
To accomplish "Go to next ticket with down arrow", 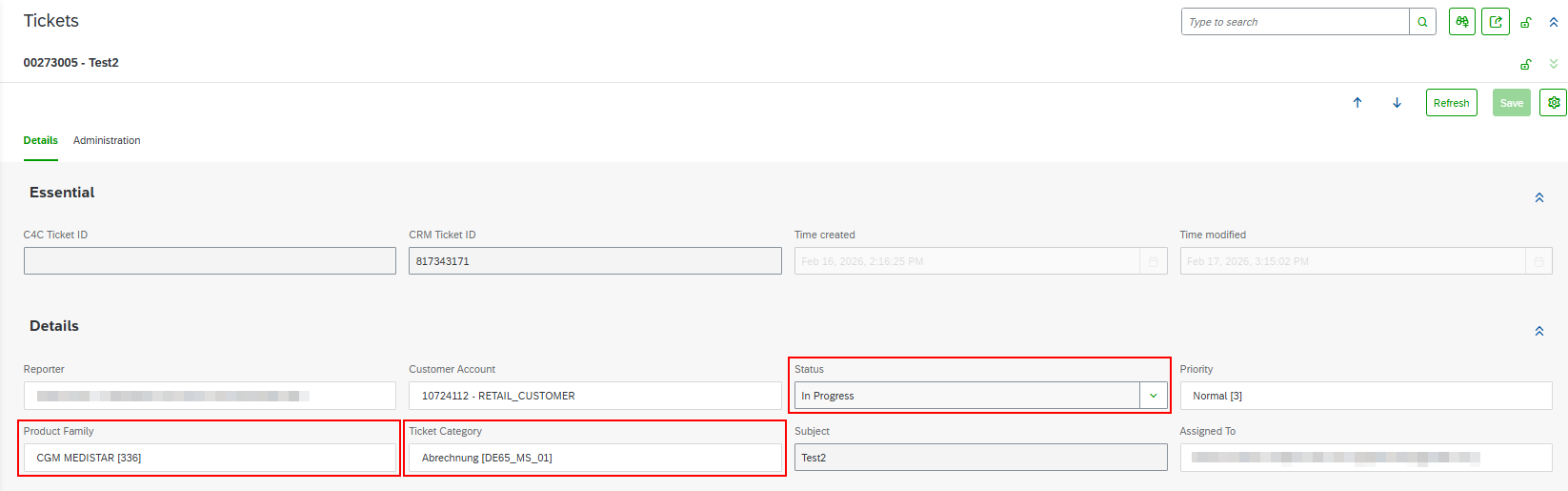I will pos(1397,103).
